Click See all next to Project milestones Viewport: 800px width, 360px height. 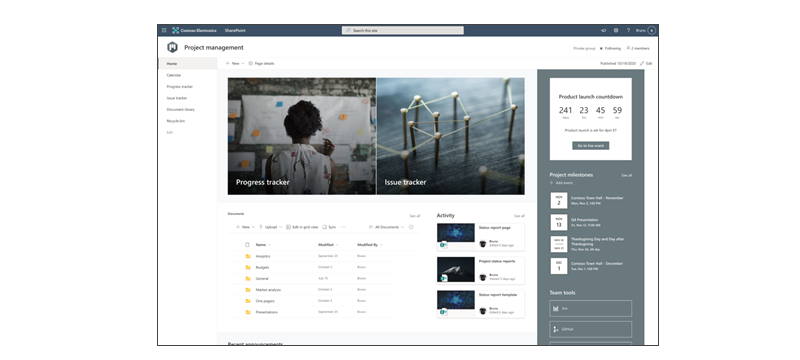[x=626, y=175]
